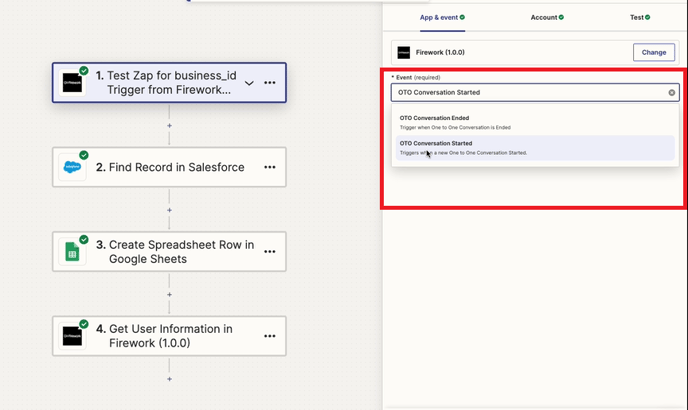
Task: Click the Firework icon on step 1
Action: pos(72,83)
